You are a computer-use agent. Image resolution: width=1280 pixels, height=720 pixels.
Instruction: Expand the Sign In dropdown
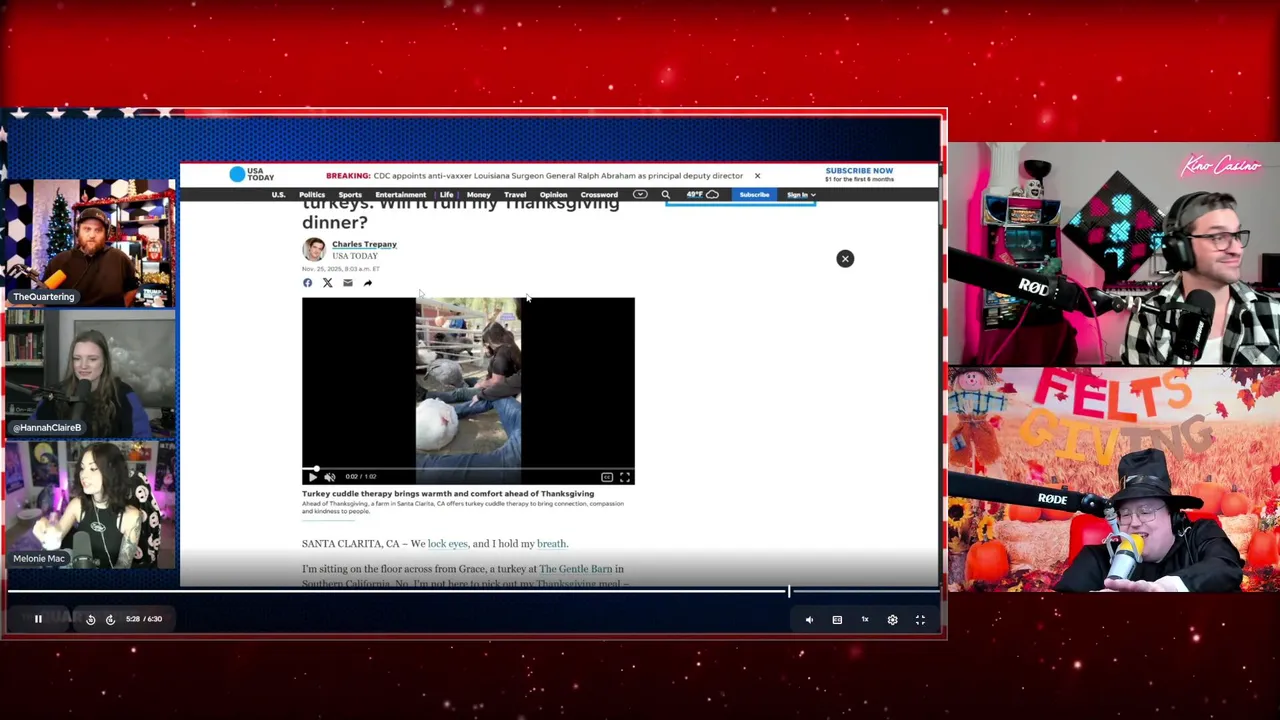pyautogui.click(x=800, y=195)
